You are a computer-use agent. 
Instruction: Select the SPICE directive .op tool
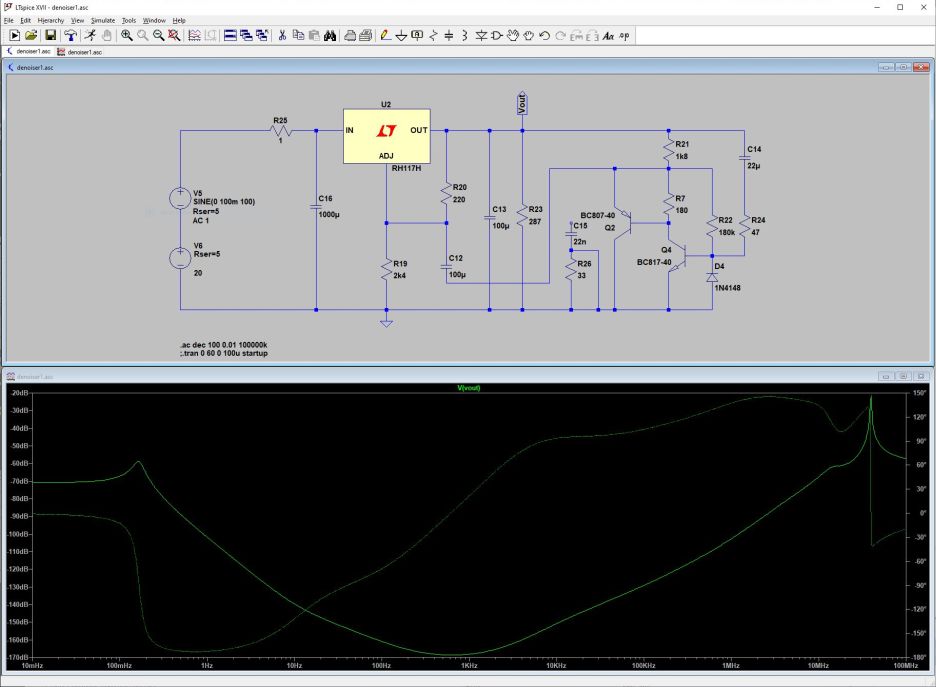tap(624, 36)
